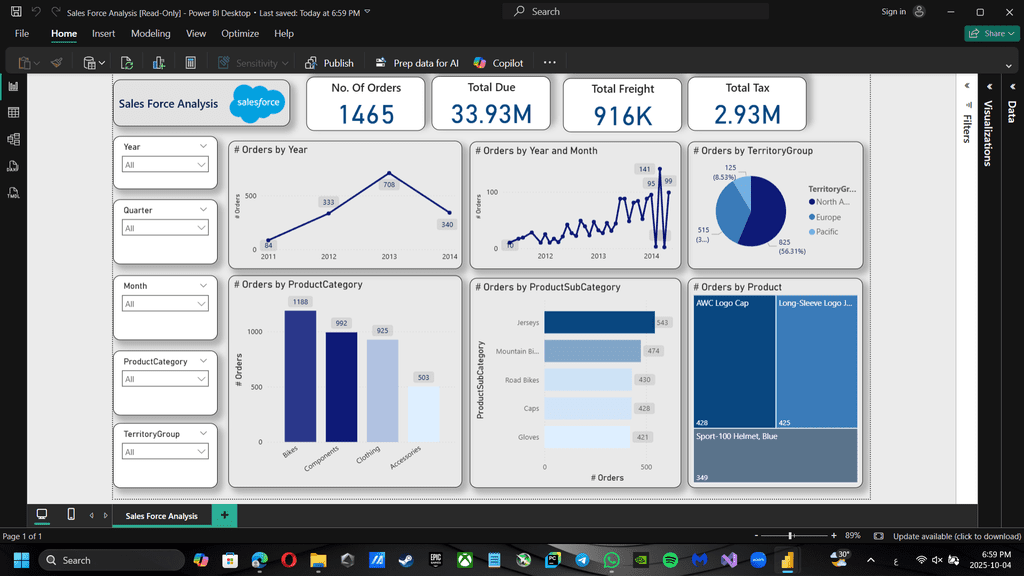Screen dimensions: 1024x576
Task: Switch to mobile layout view
Action: pos(70,515)
